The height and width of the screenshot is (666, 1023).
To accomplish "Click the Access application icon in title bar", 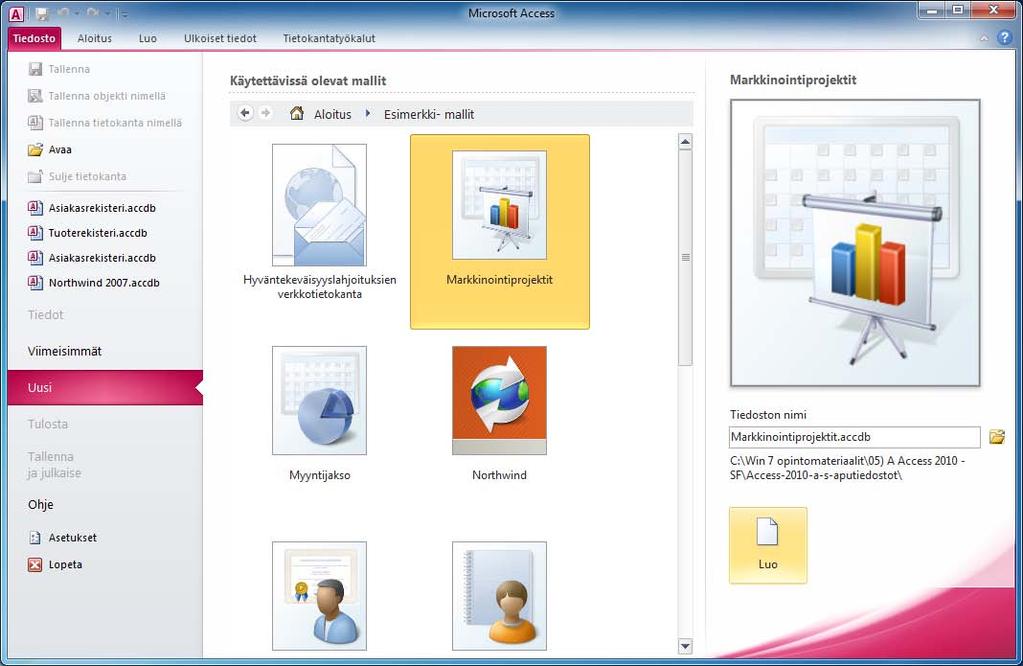I will (x=16, y=14).
